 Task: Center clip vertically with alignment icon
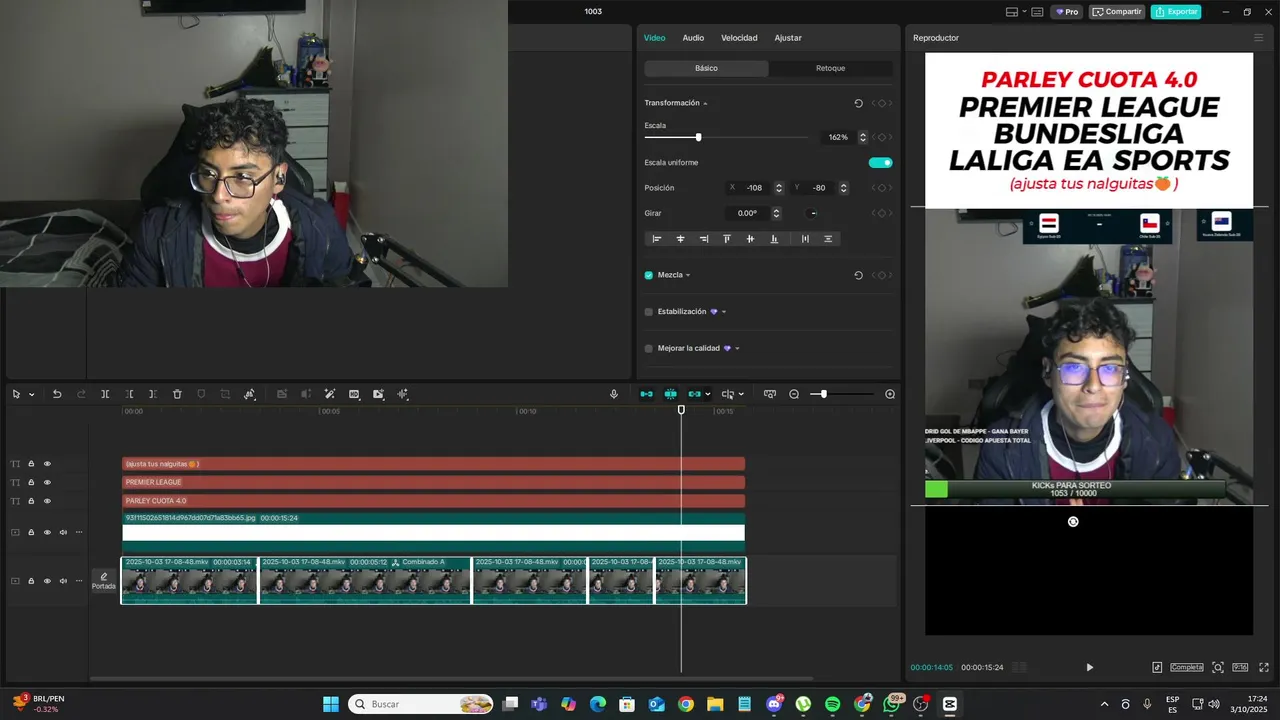pyautogui.click(x=750, y=239)
